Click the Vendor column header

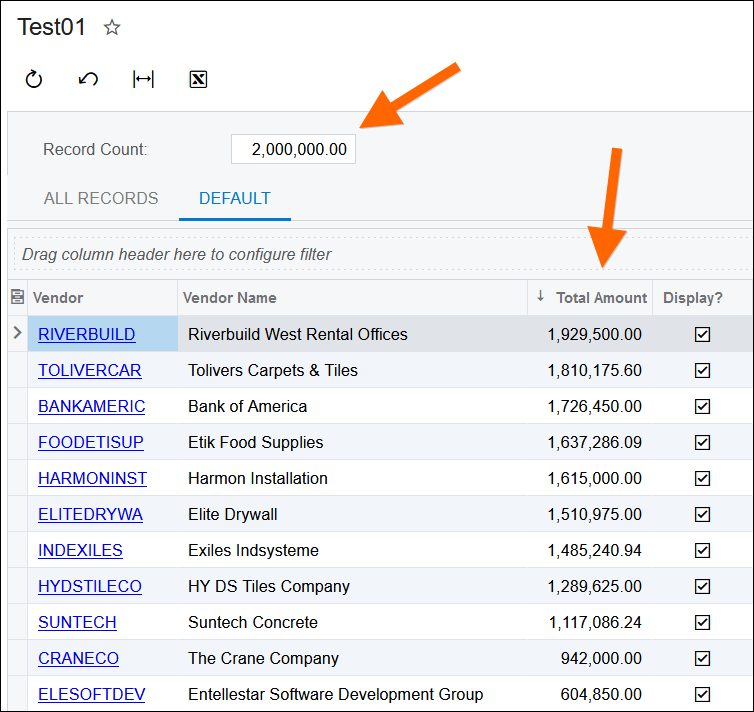point(58,297)
